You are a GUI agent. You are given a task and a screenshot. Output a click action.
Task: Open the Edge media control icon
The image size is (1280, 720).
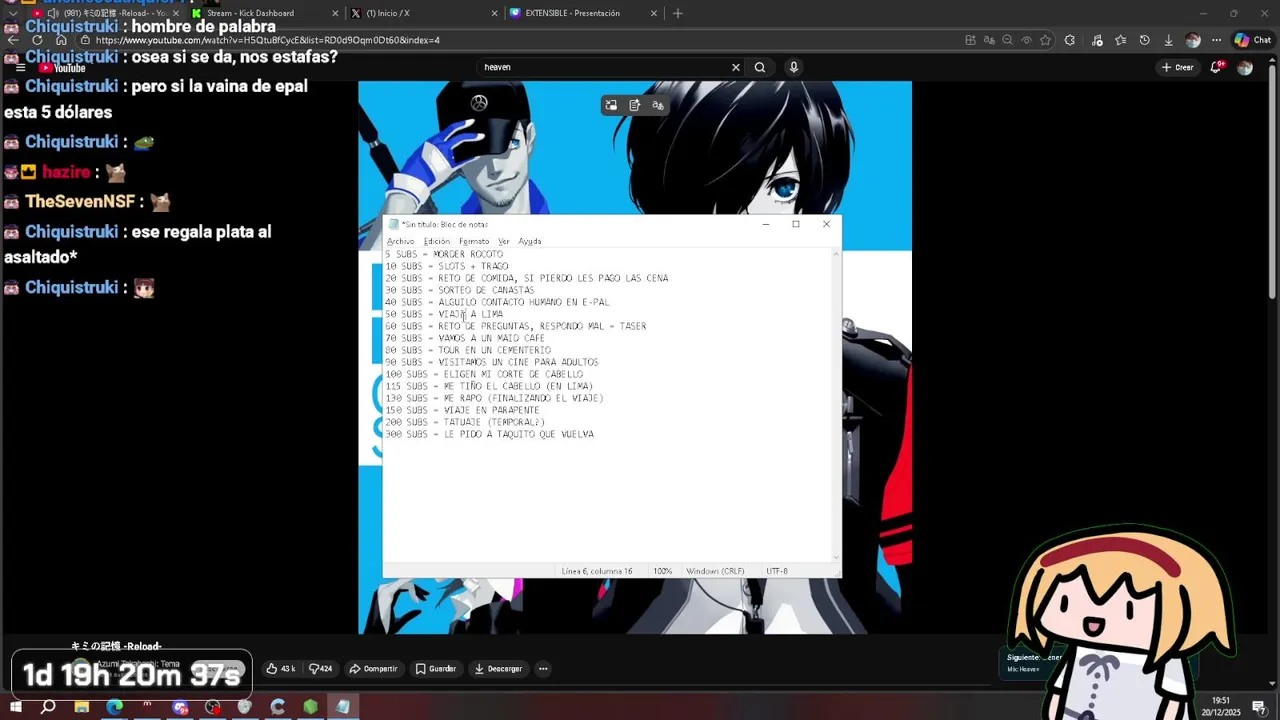(1097, 40)
